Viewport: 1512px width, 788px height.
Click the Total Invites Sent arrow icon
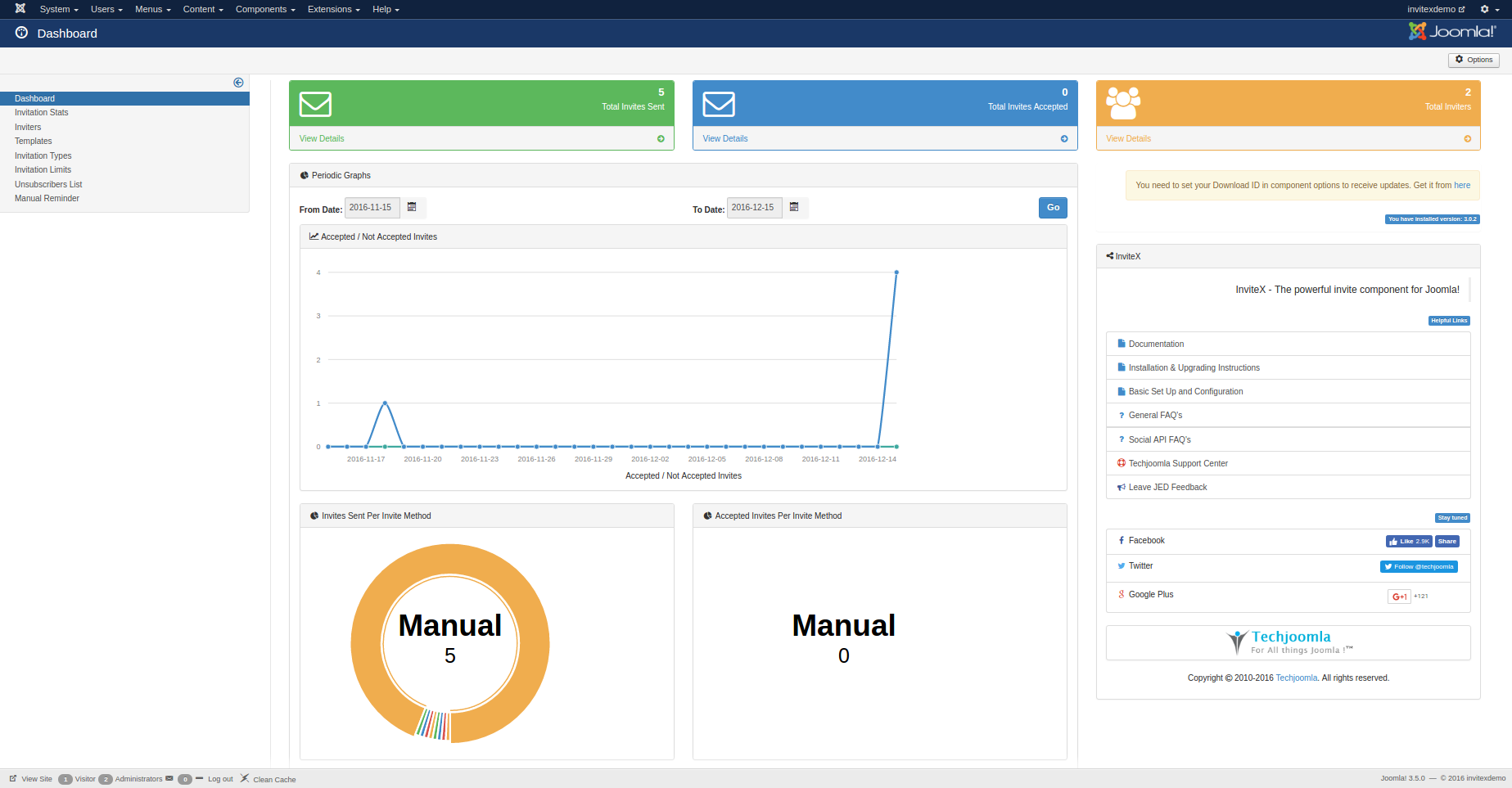click(661, 139)
